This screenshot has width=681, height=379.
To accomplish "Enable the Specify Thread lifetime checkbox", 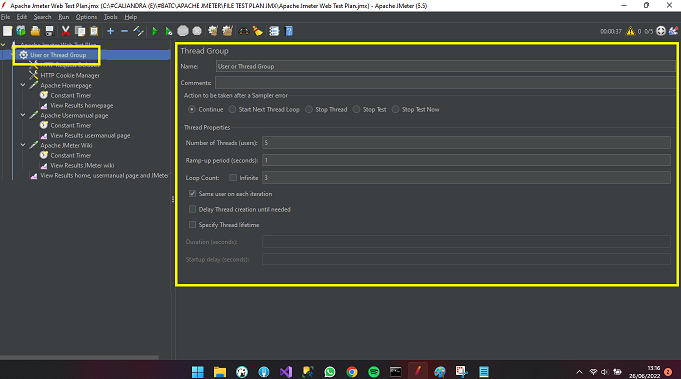I will [192, 224].
